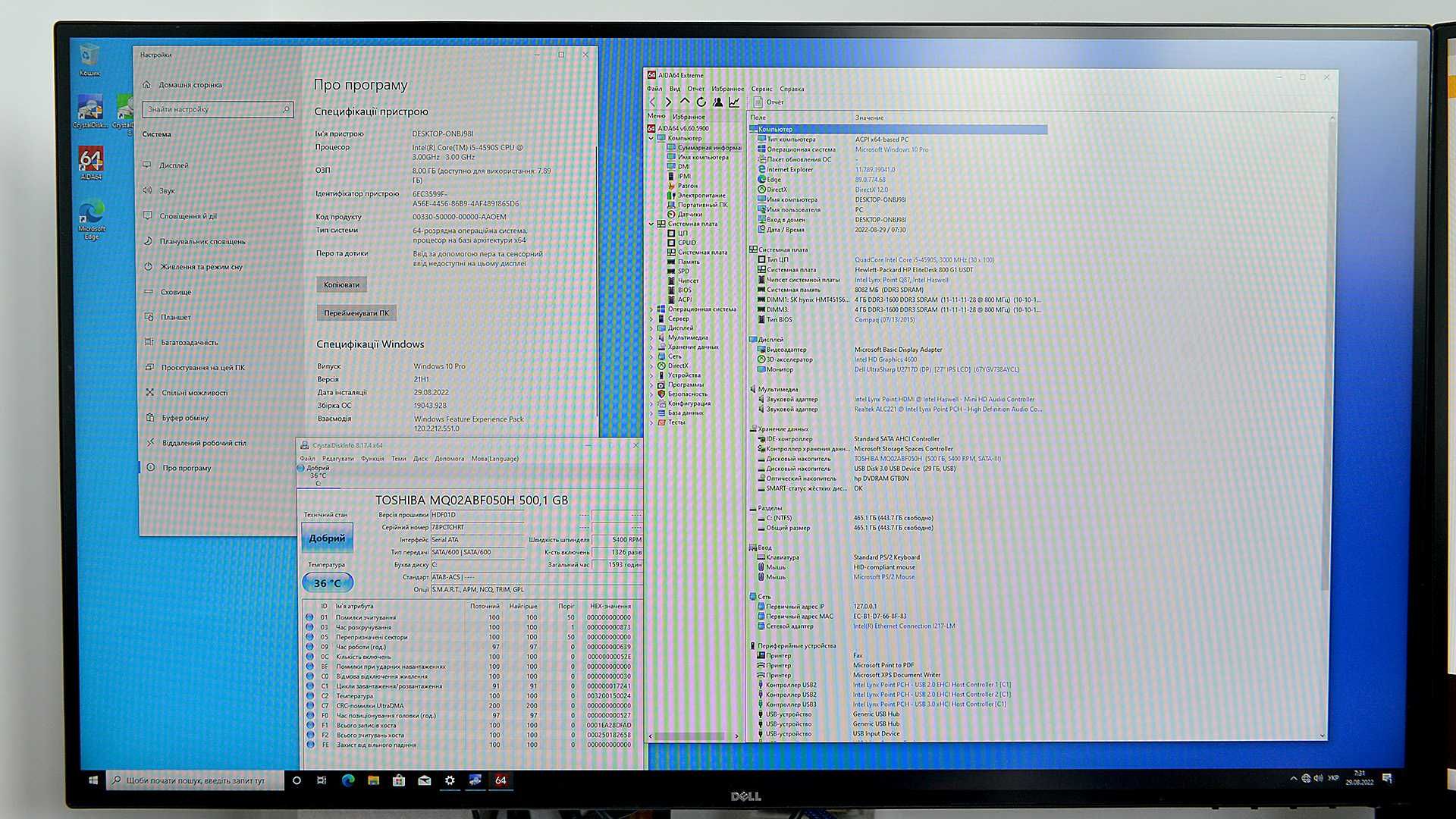The image size is (1456, 819).
Task: Open Сховище storage in Settings sidebar
Action: 175,292
